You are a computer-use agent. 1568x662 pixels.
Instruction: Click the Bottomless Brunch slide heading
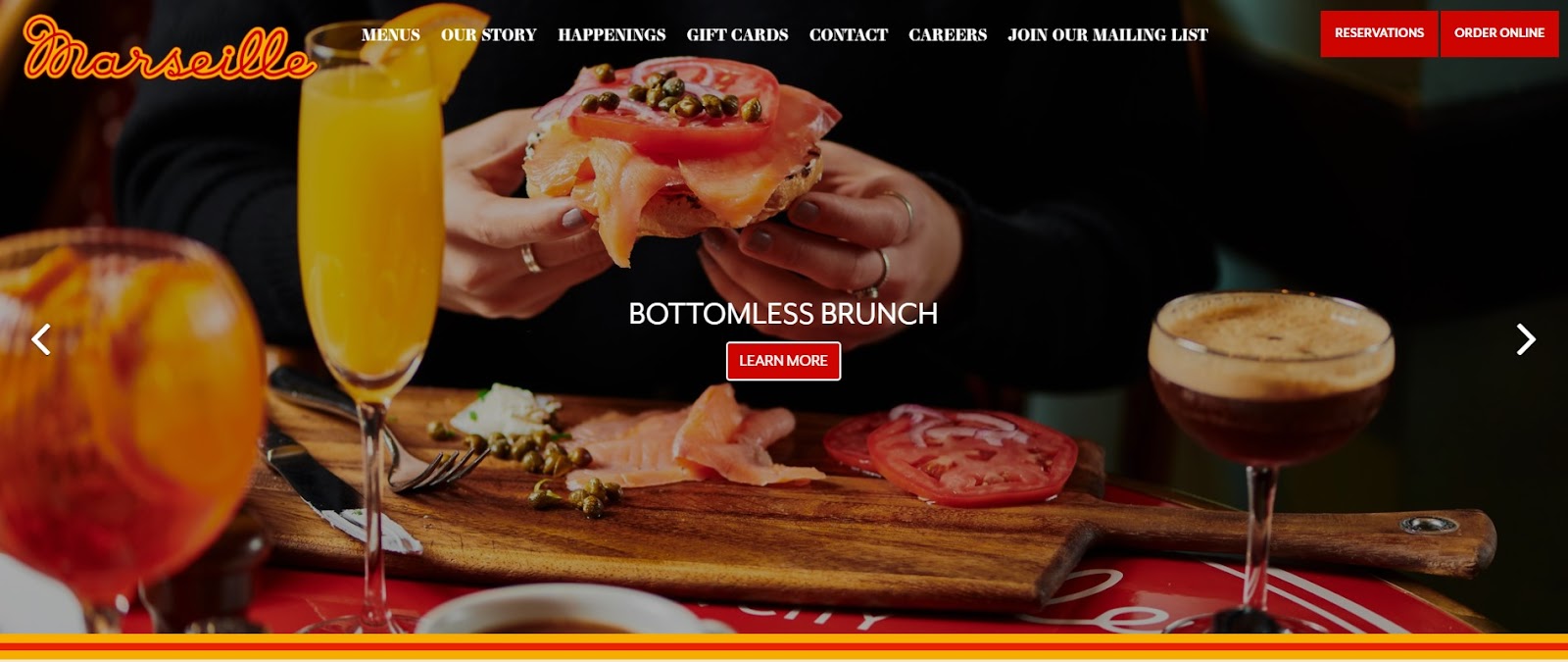click(783, 314)
